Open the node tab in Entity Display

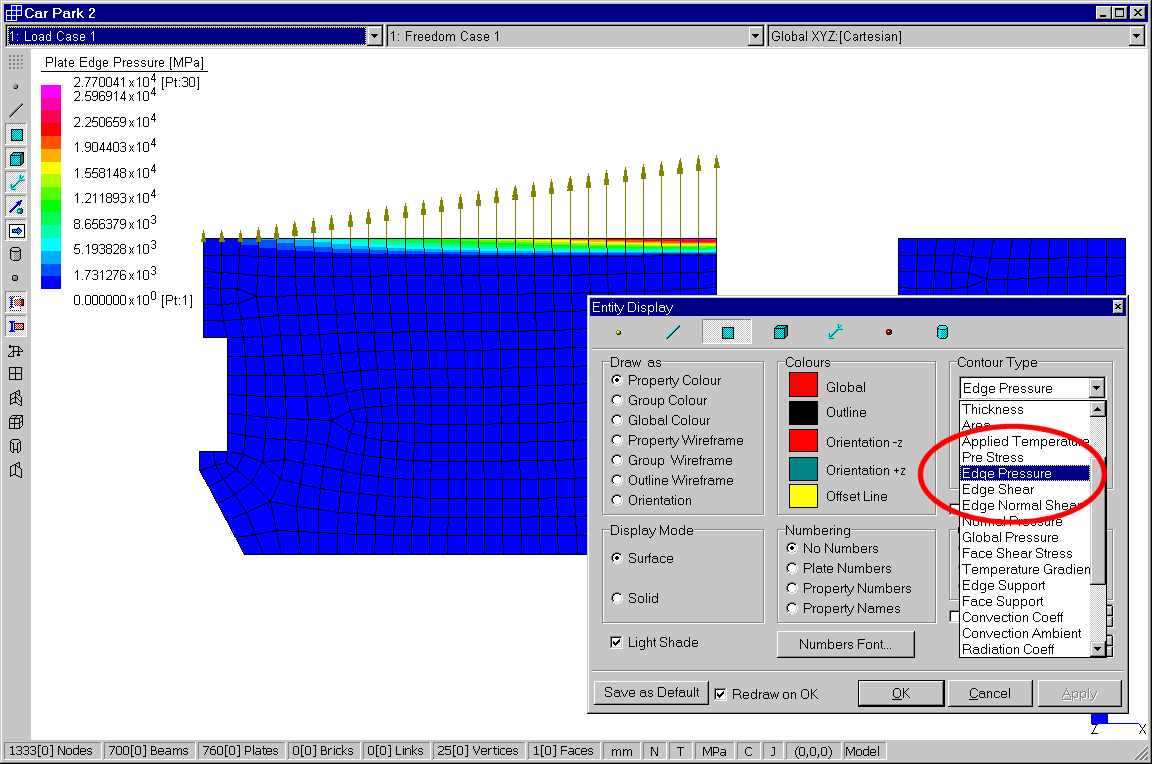tap(618, 333)
